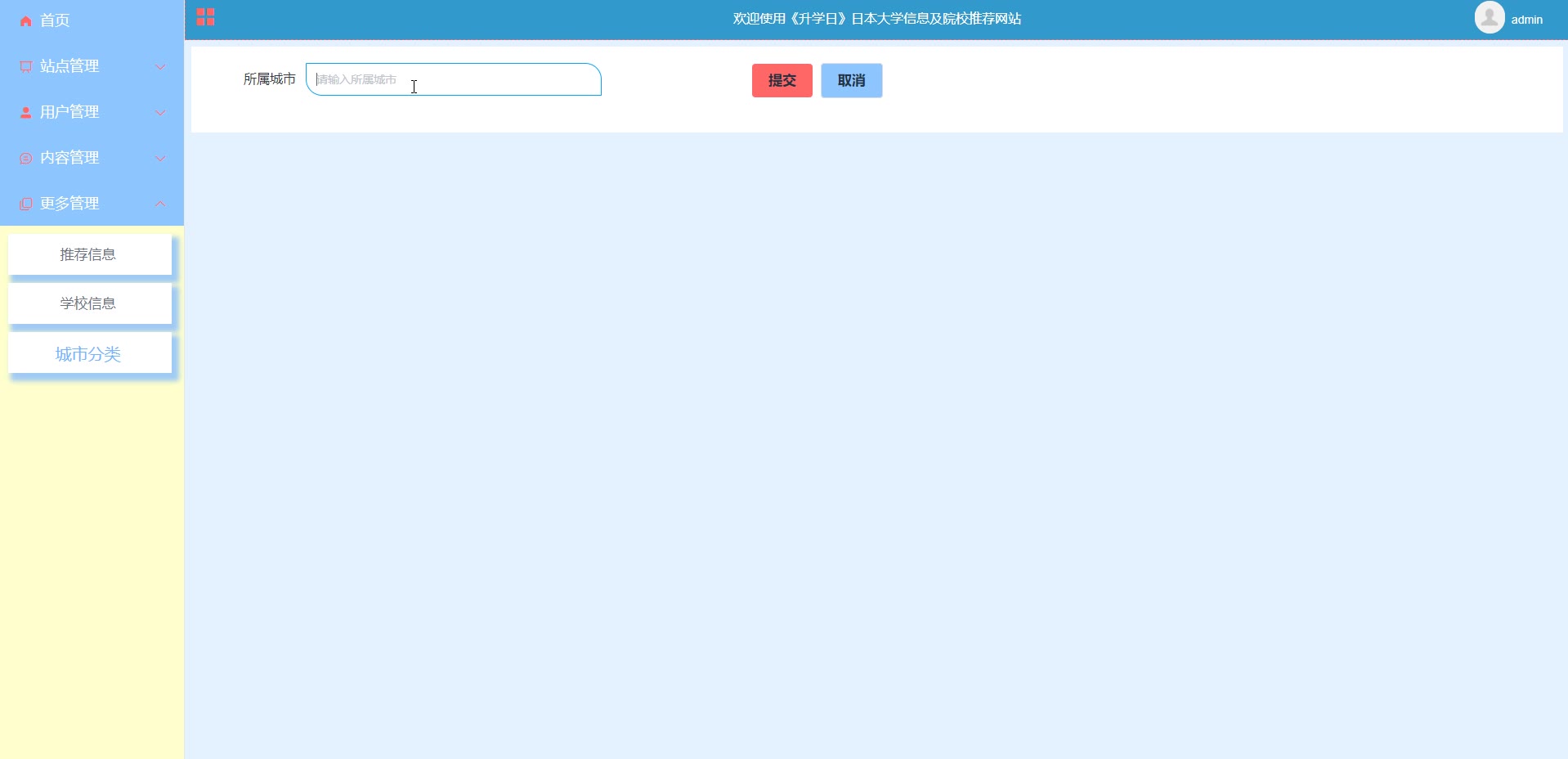Select the 城市分类 submenu item
This screenshot has height=759, width=1568.
click(x=90, y=353)
